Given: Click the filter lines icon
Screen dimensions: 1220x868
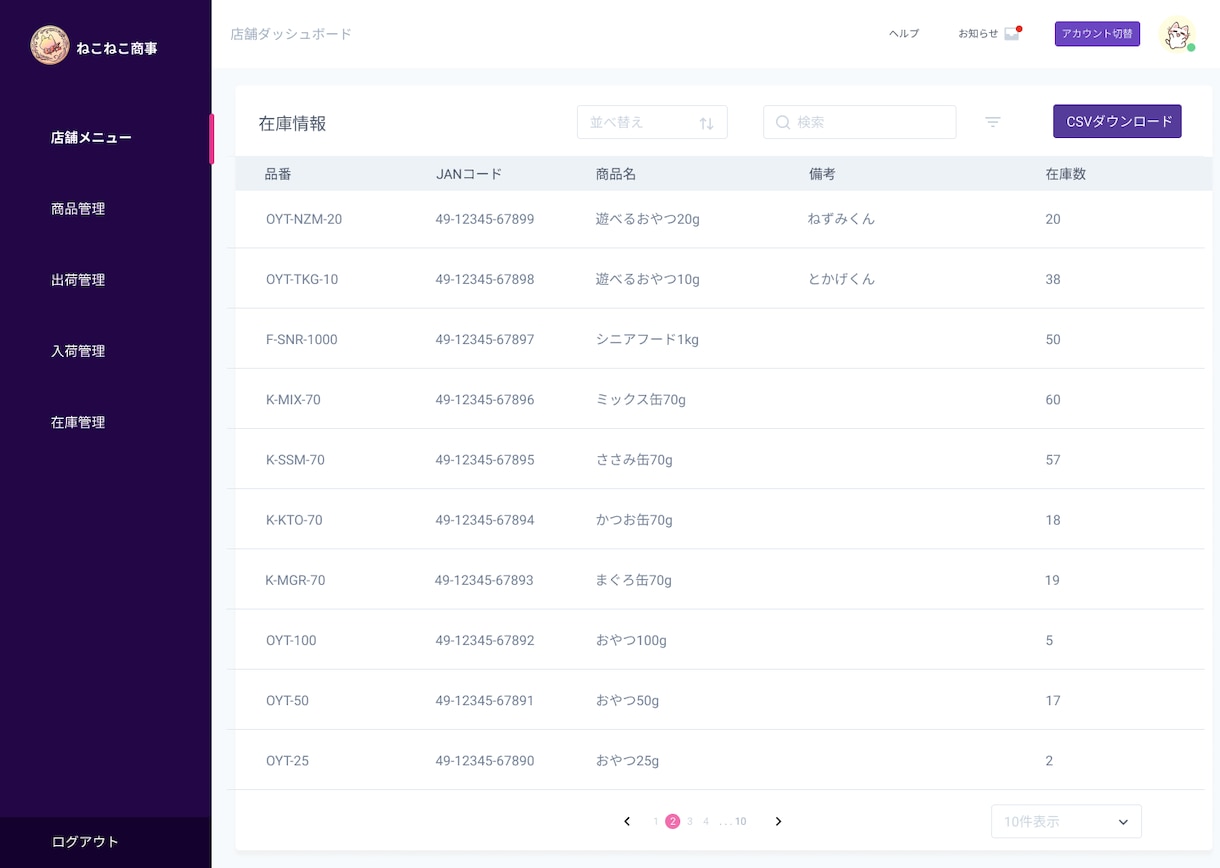Looking at the screenshot, I should pyautogui.click(x=992, y=122).
